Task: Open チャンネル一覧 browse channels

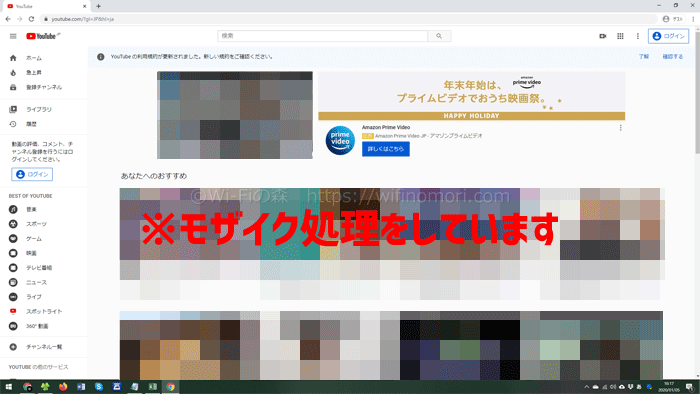Action: point(44,347)
